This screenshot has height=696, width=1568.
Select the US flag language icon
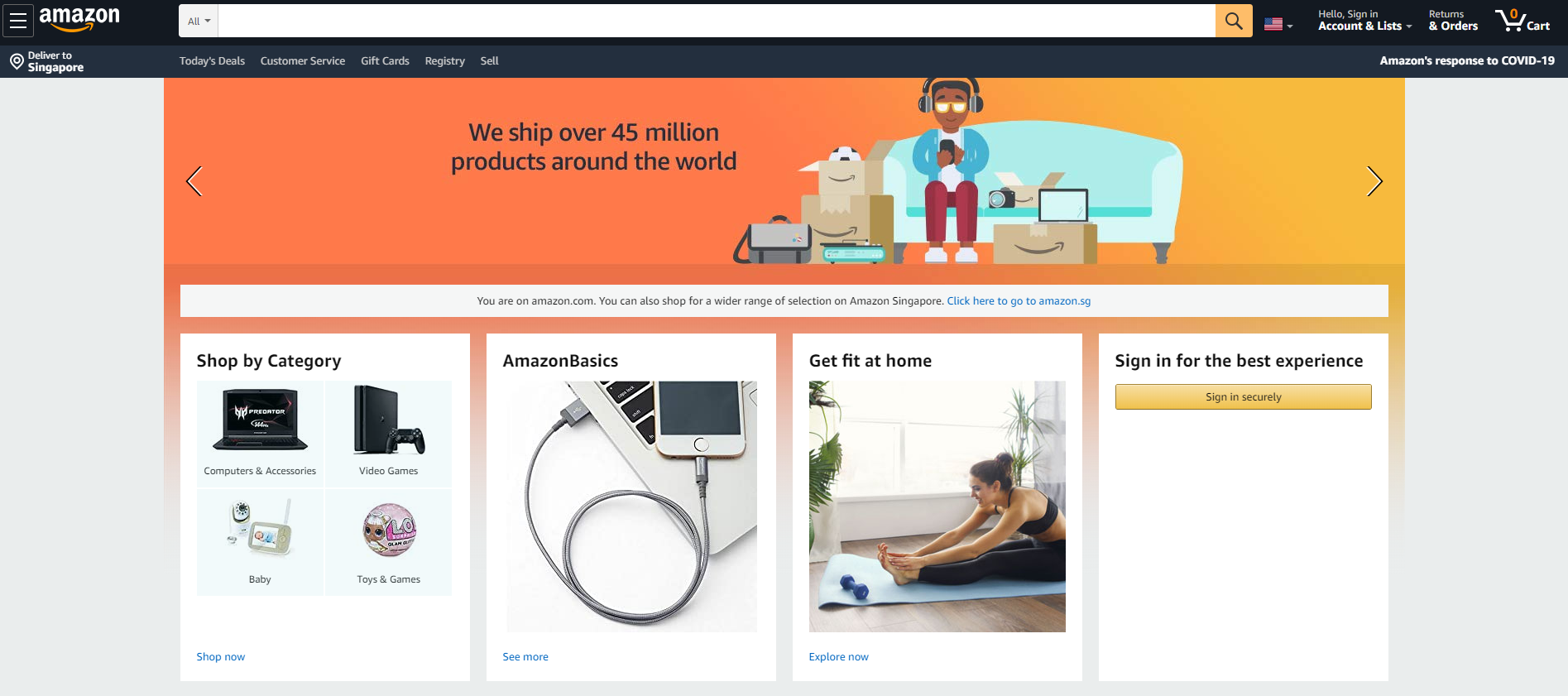pyautogui.click(x=1273, y=25)
